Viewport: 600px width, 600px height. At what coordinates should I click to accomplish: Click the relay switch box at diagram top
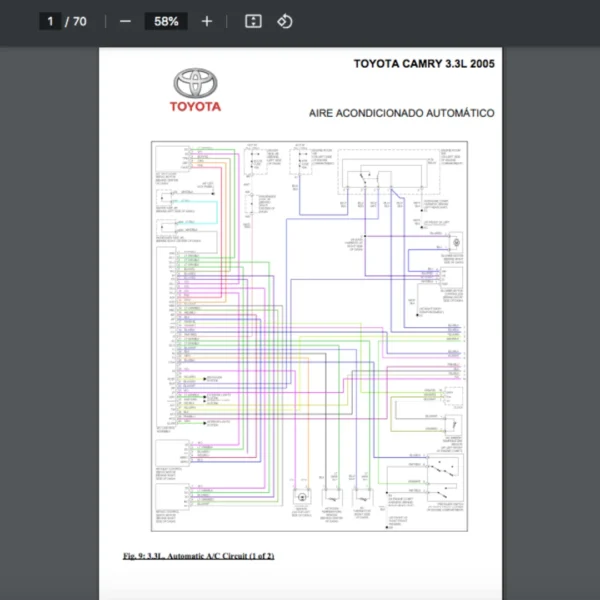[365, 181]
